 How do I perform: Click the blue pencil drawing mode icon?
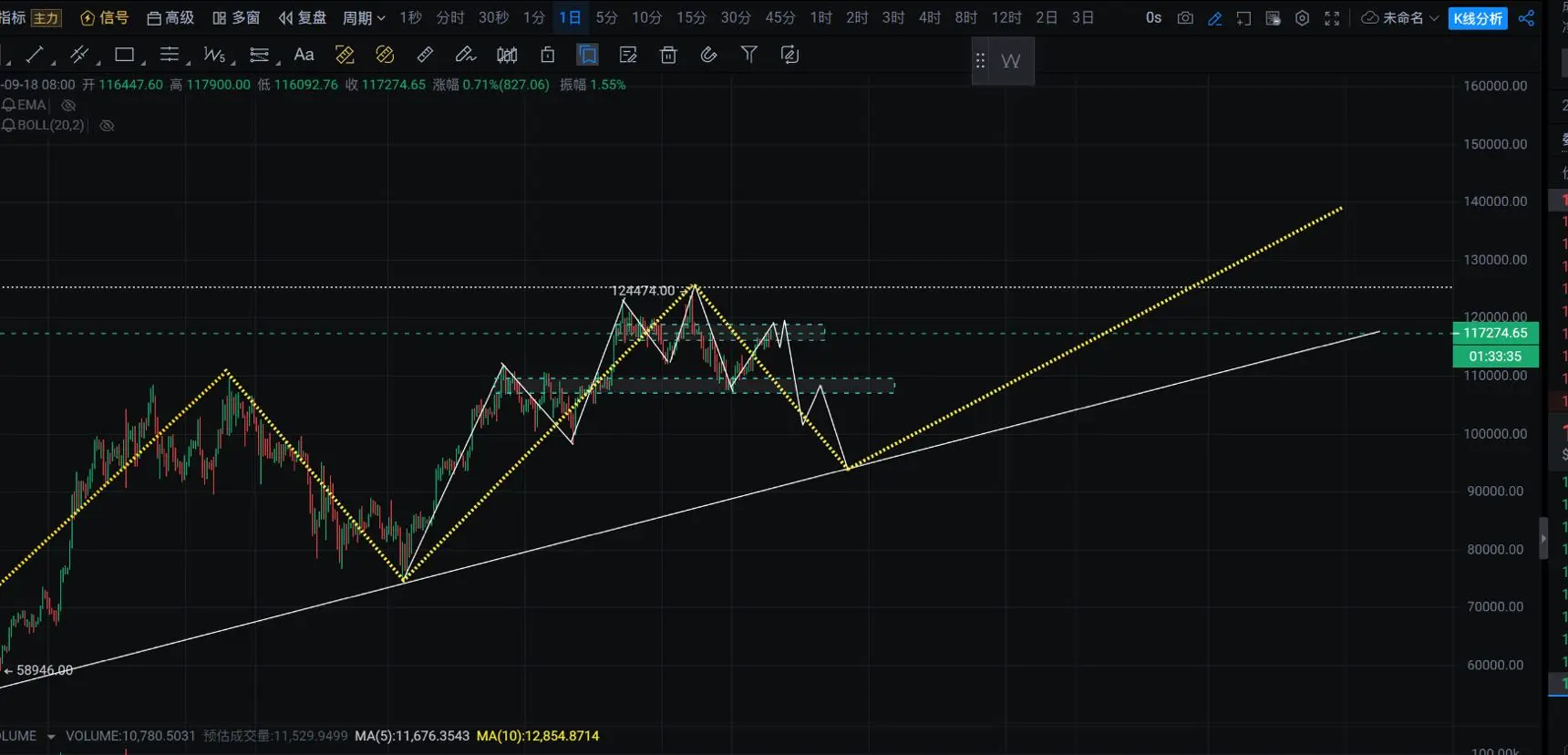tap(1214, 18)
